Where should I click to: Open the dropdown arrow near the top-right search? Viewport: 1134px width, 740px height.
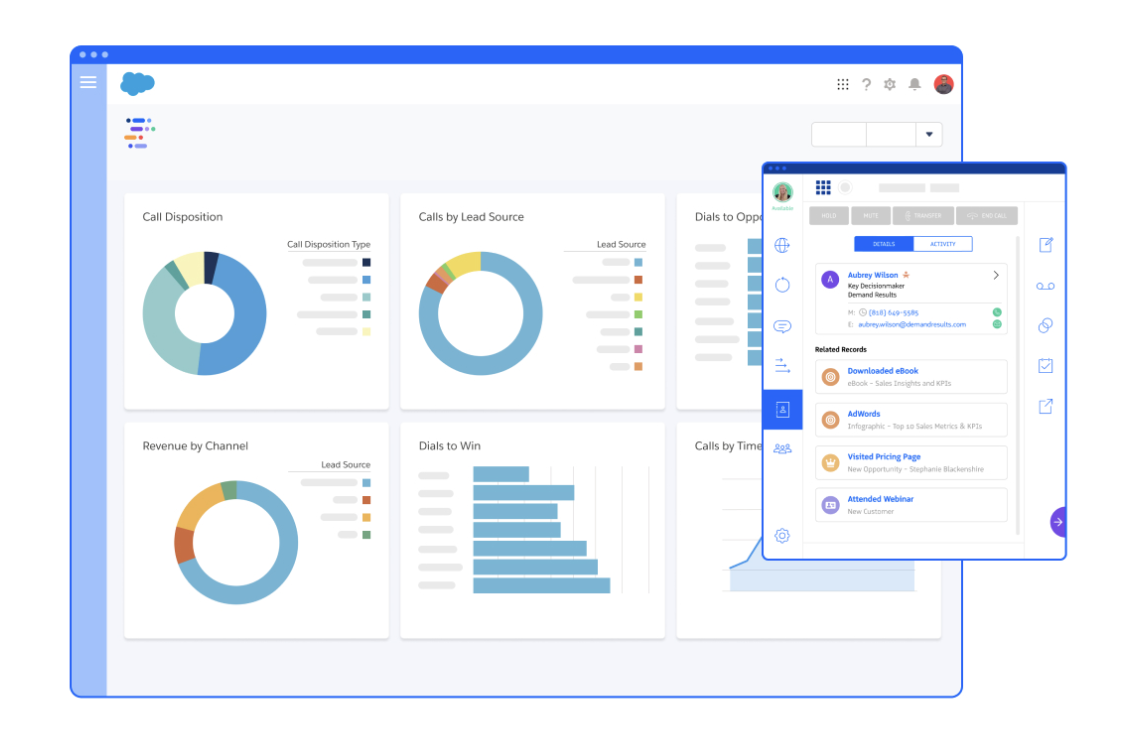(x=929, y=134)
